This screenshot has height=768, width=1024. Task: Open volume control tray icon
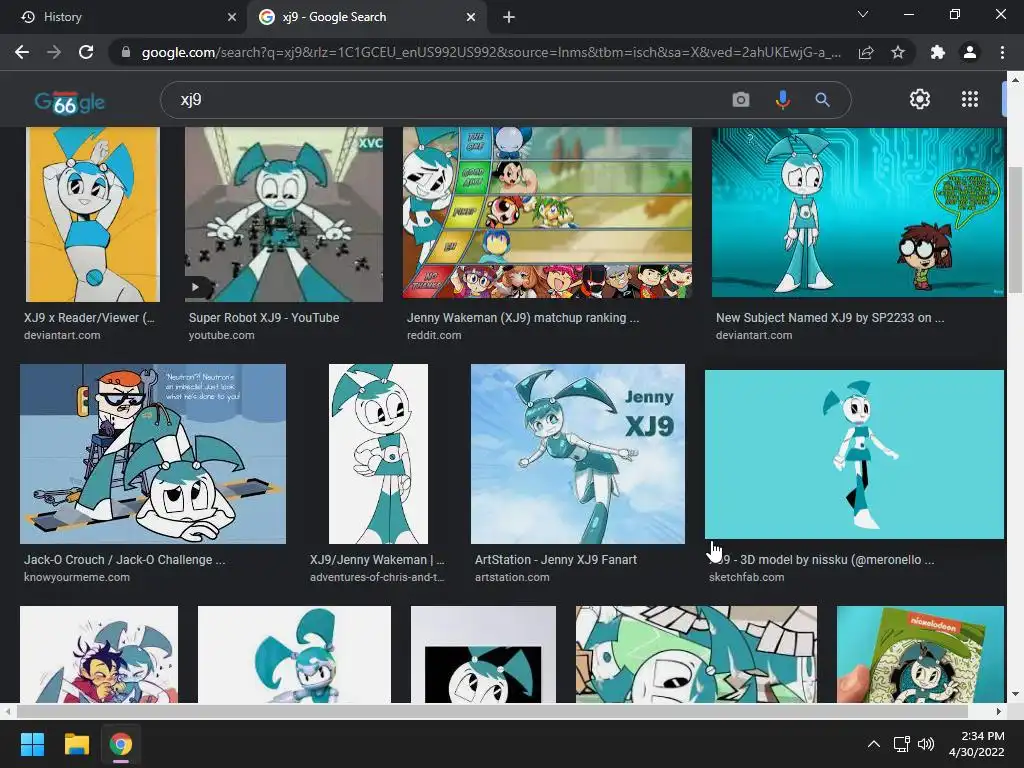tap(926, 744)
